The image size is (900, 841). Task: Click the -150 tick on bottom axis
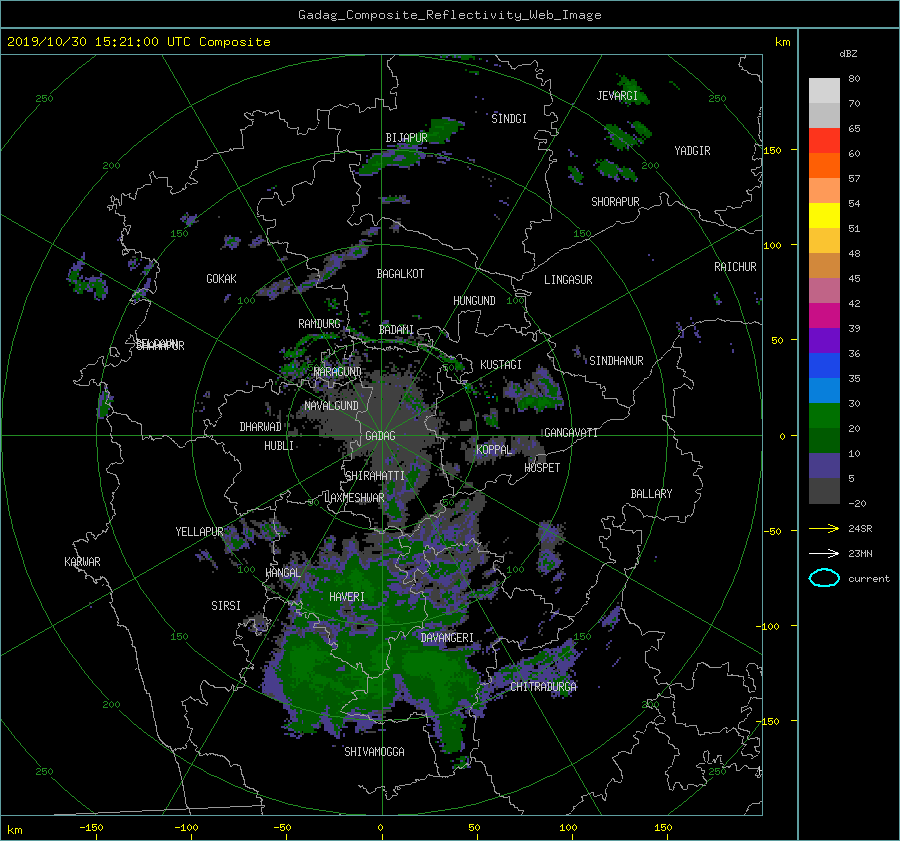pos(91,828)
